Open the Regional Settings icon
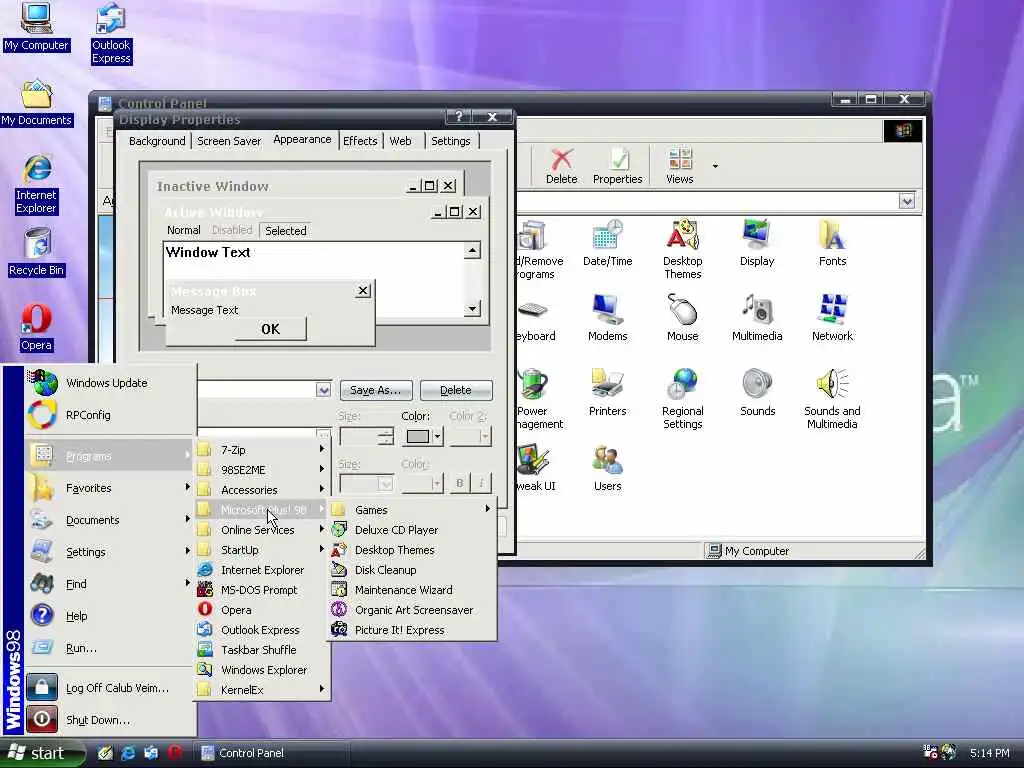1024x768 pixels. [x=682, y=400]
